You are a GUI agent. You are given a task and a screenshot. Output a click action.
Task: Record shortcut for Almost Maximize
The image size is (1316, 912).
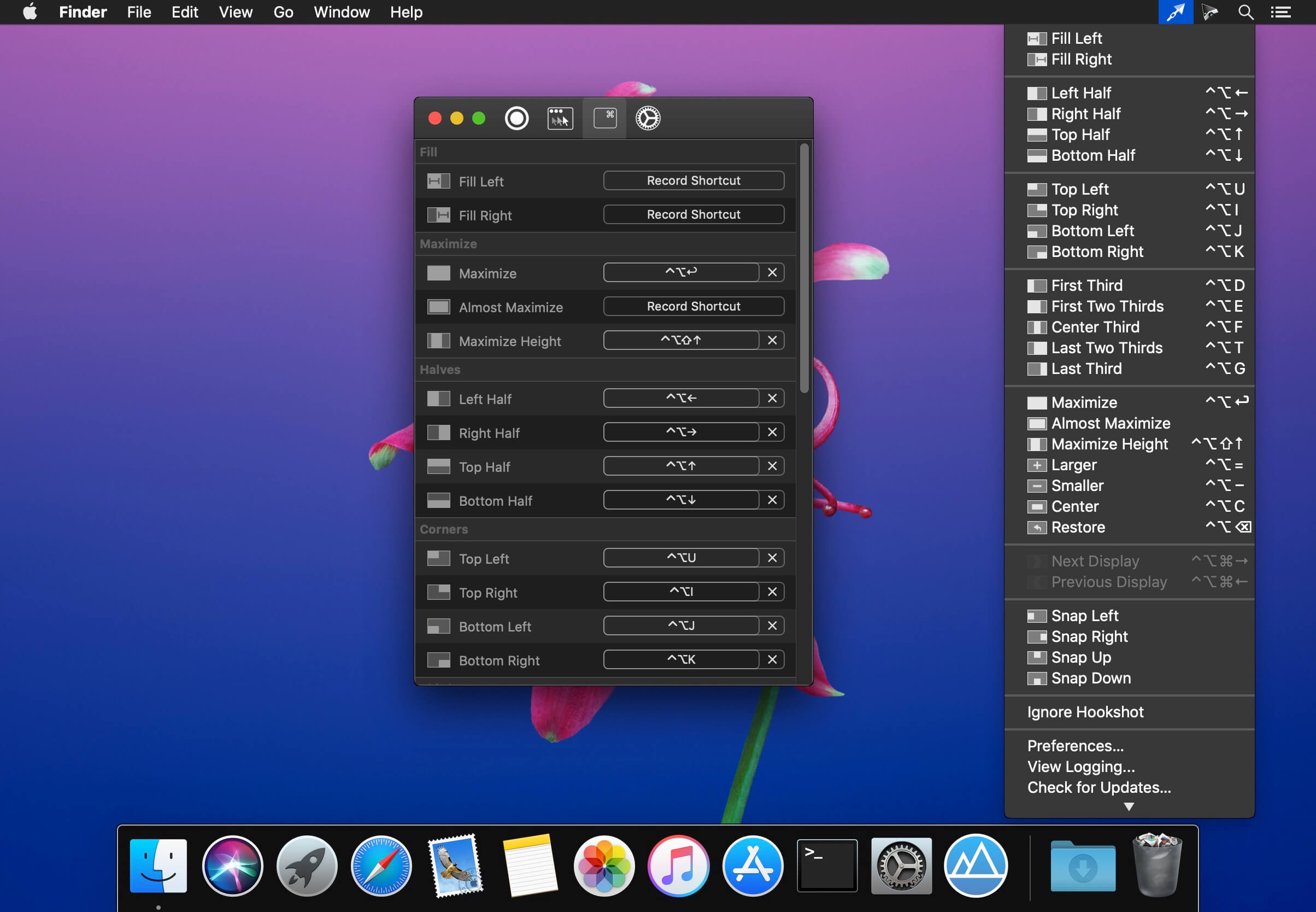coord(693,306)
